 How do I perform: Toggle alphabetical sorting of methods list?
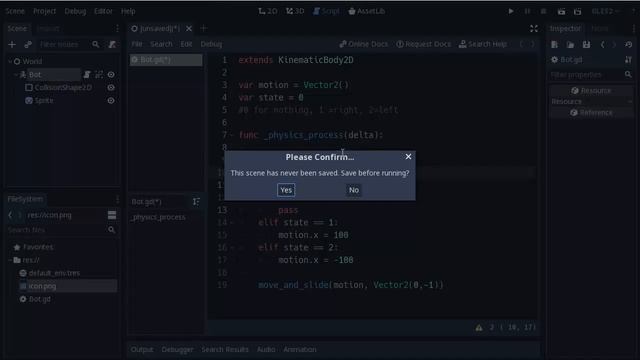pyautogui.click(x=196, y=202)
